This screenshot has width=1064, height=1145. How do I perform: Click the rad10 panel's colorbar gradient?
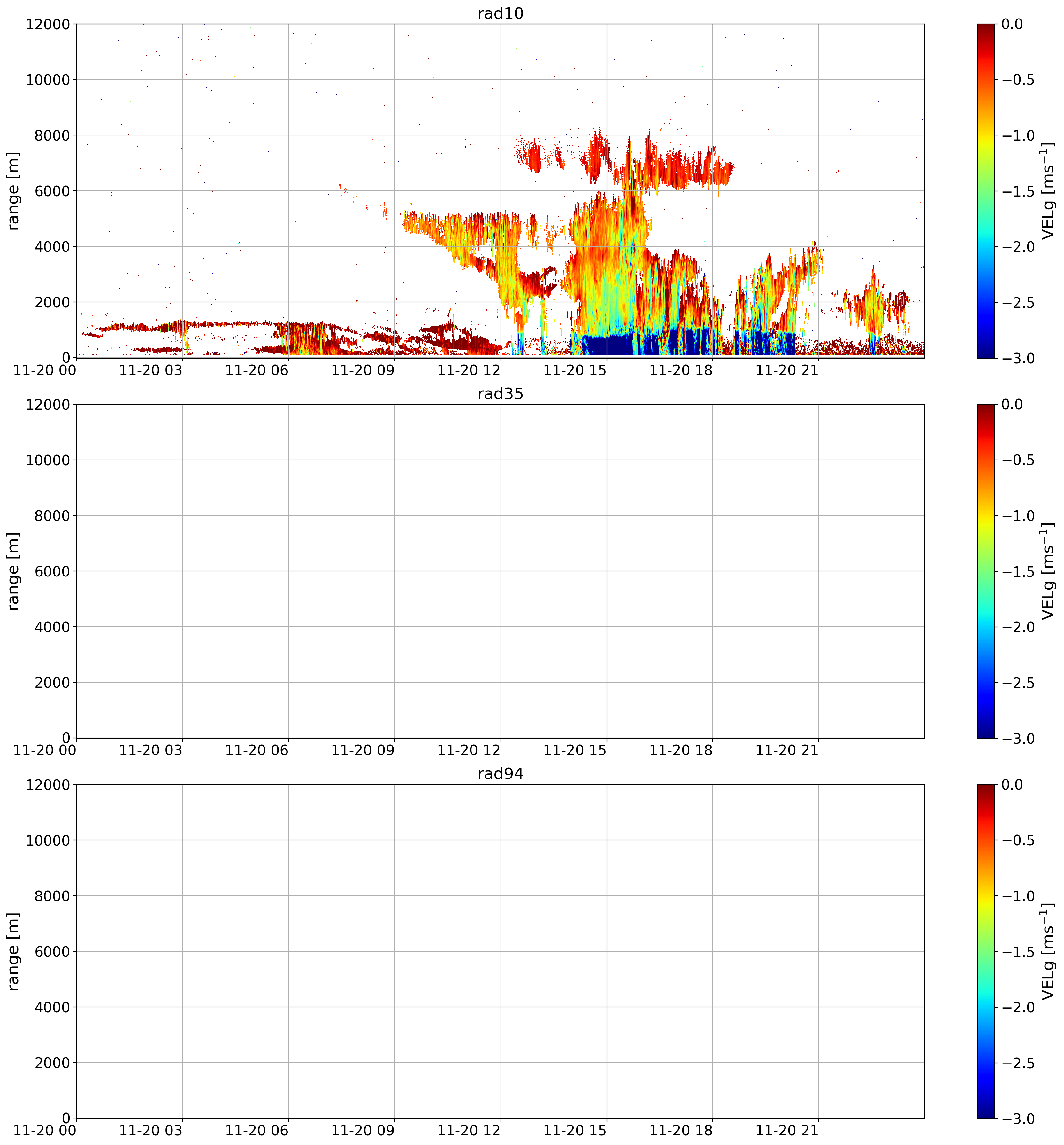986,191
